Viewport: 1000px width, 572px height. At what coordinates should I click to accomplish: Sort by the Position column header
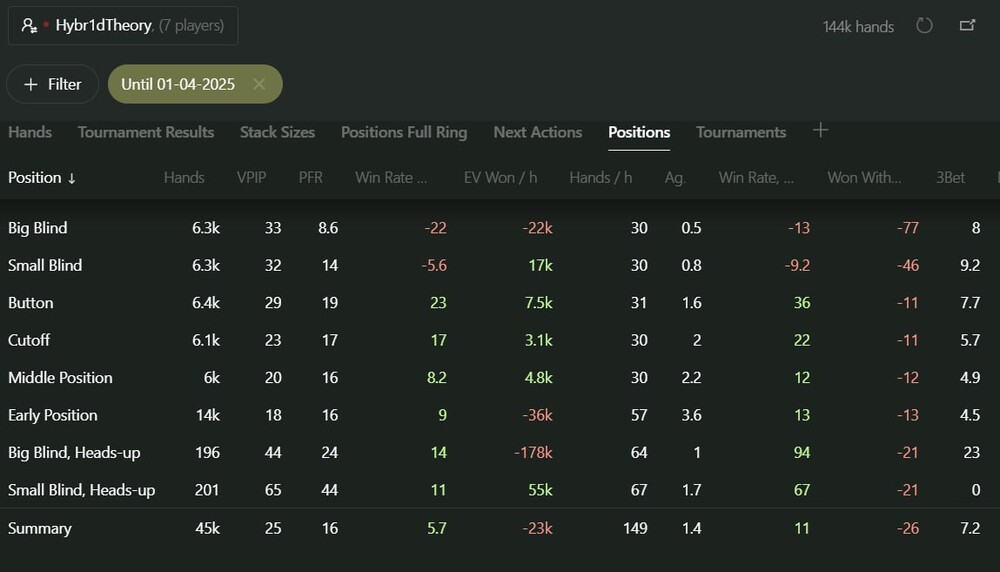pyautogui.click(x=42, y=177)
